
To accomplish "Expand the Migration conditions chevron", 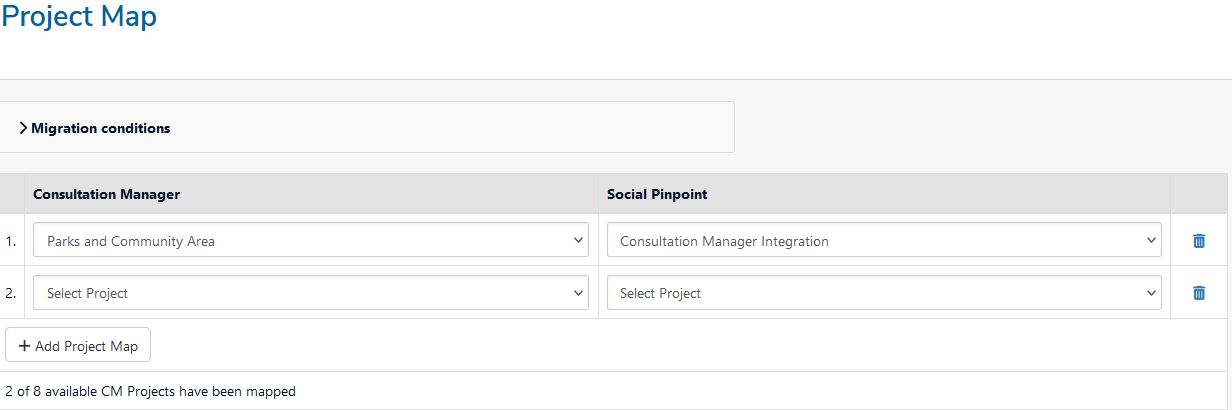I will click(23, 128).
